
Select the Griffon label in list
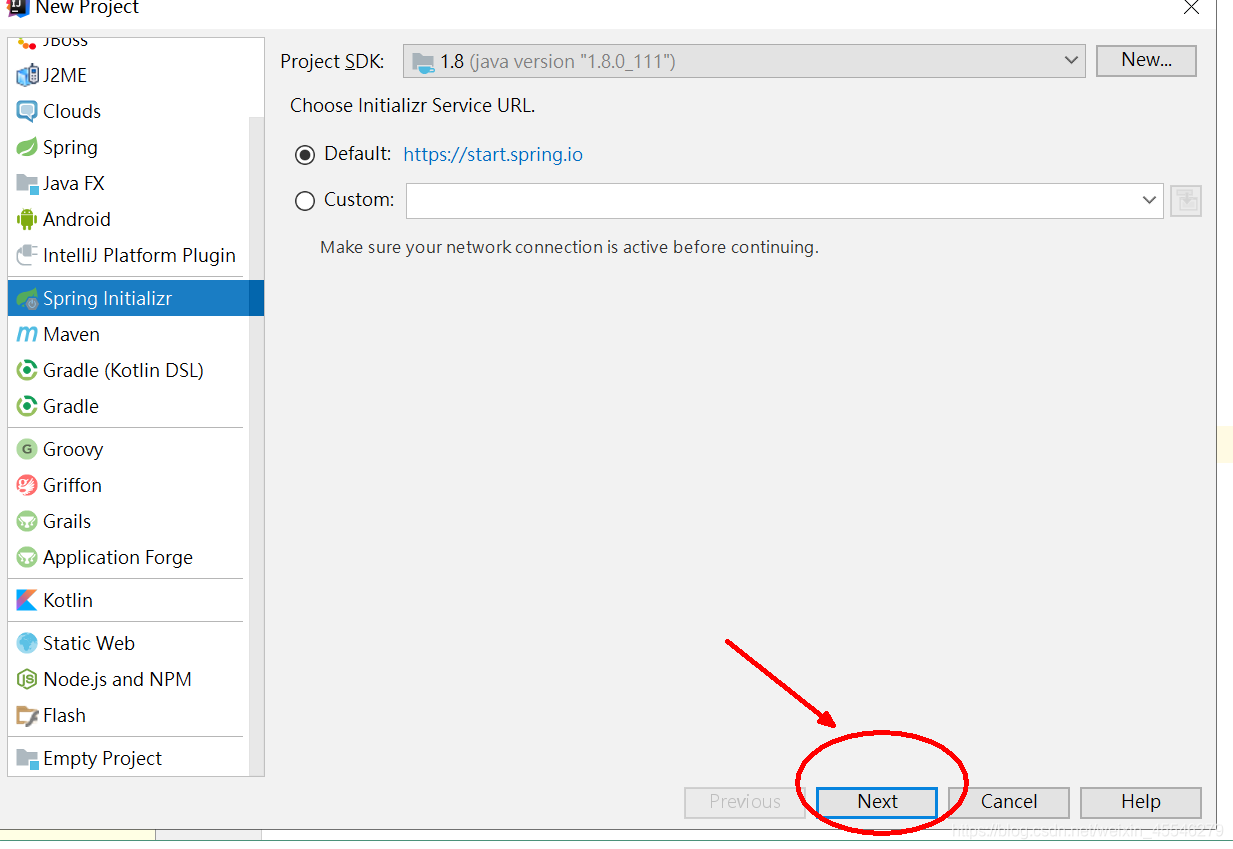tap(72, 485)
